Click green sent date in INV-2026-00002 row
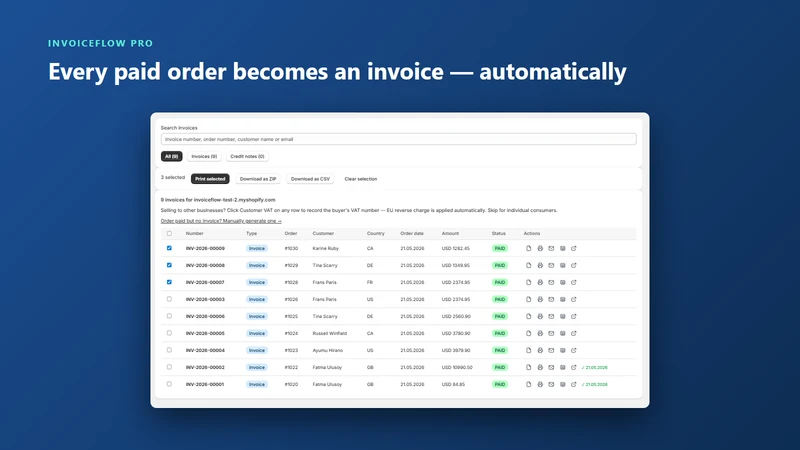The image size is (800, 450). (594, 367)
